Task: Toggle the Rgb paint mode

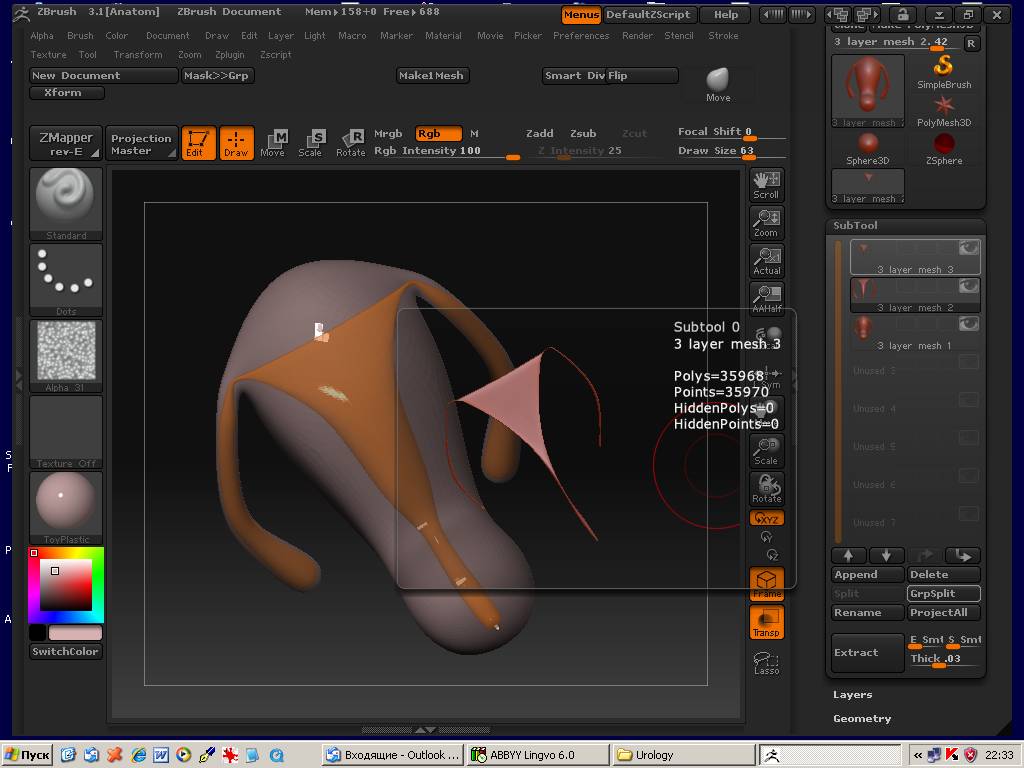Action: (438, 133)
